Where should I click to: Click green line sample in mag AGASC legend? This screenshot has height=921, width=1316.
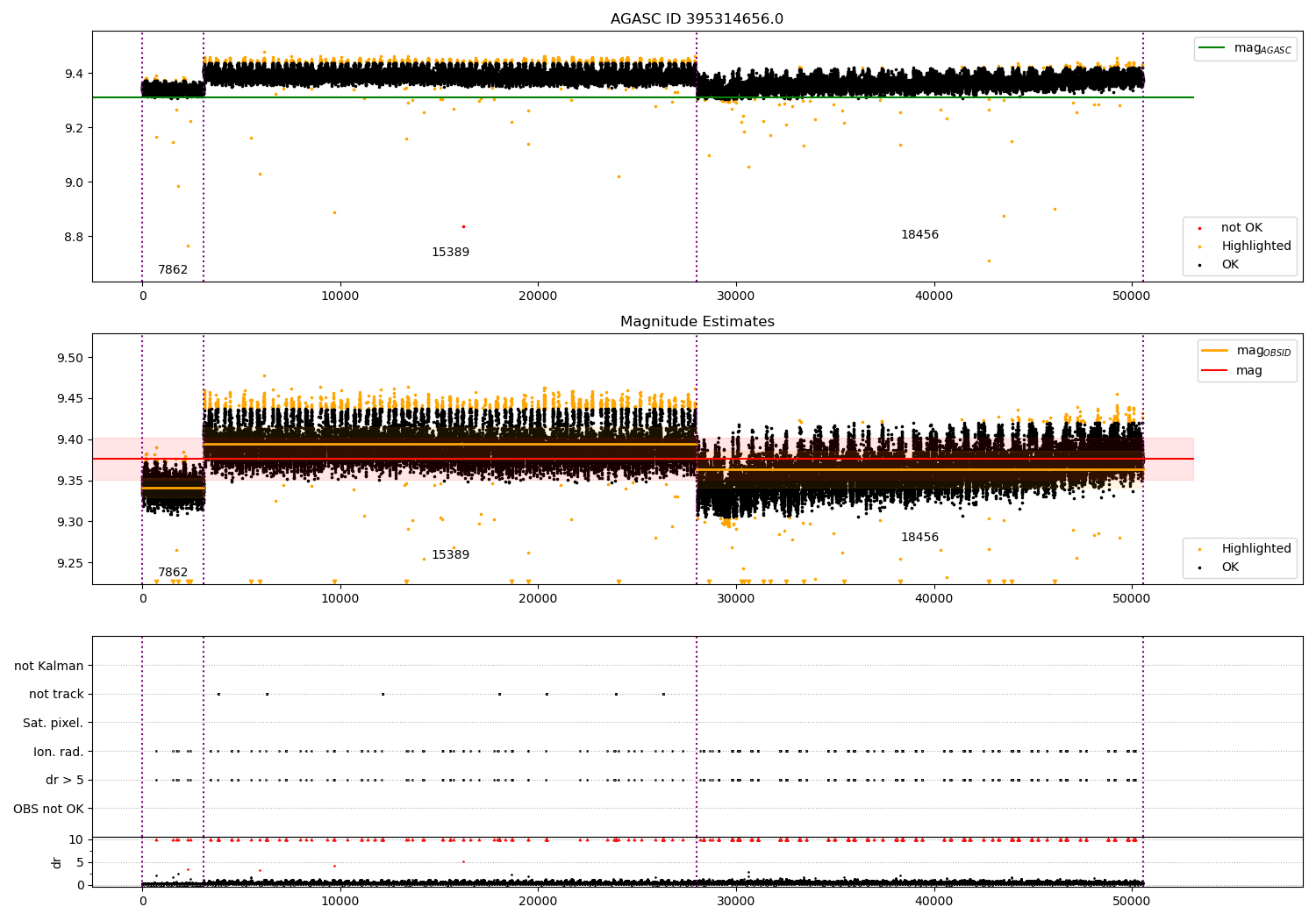pyautogui.click(x=1212, y=48)
